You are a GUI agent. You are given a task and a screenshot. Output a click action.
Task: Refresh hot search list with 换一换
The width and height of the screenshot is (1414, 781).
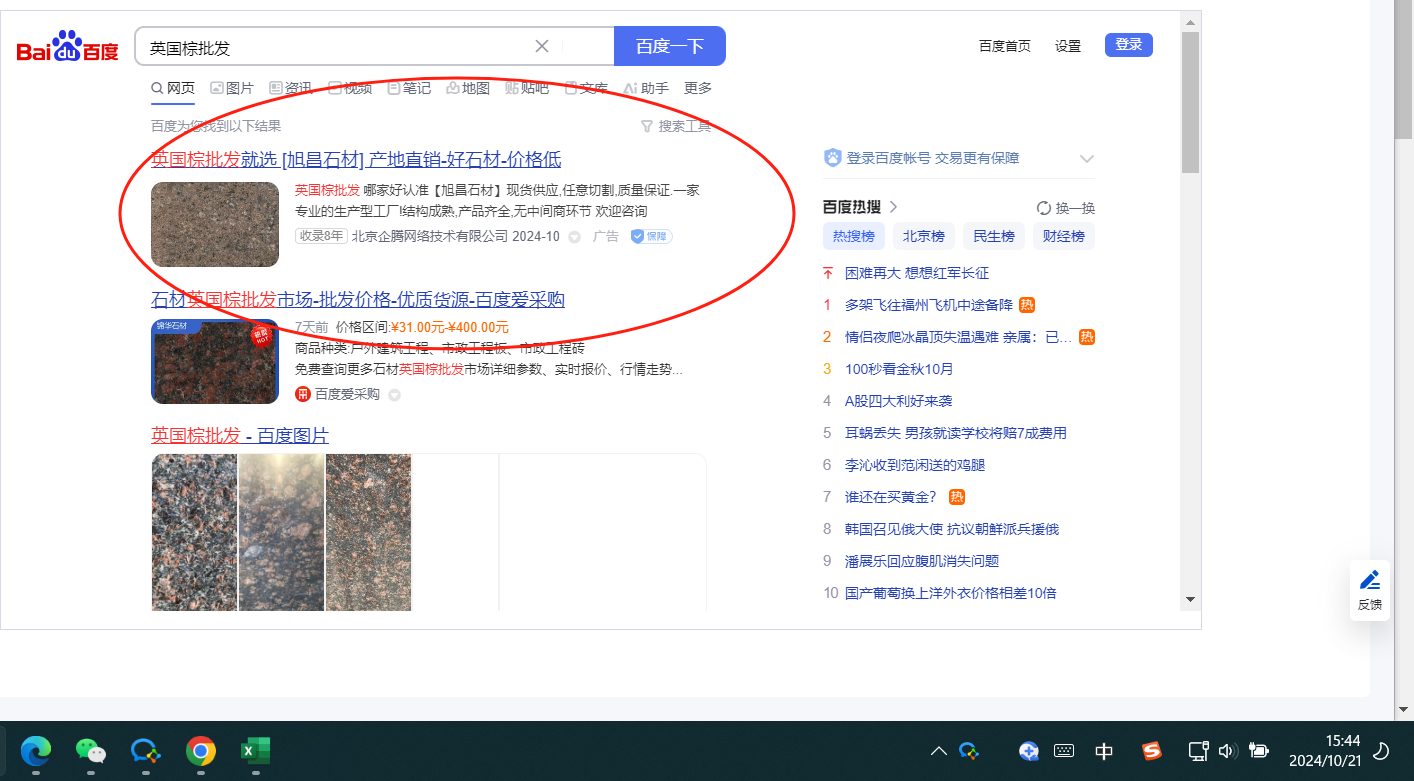click(1066, 208)
